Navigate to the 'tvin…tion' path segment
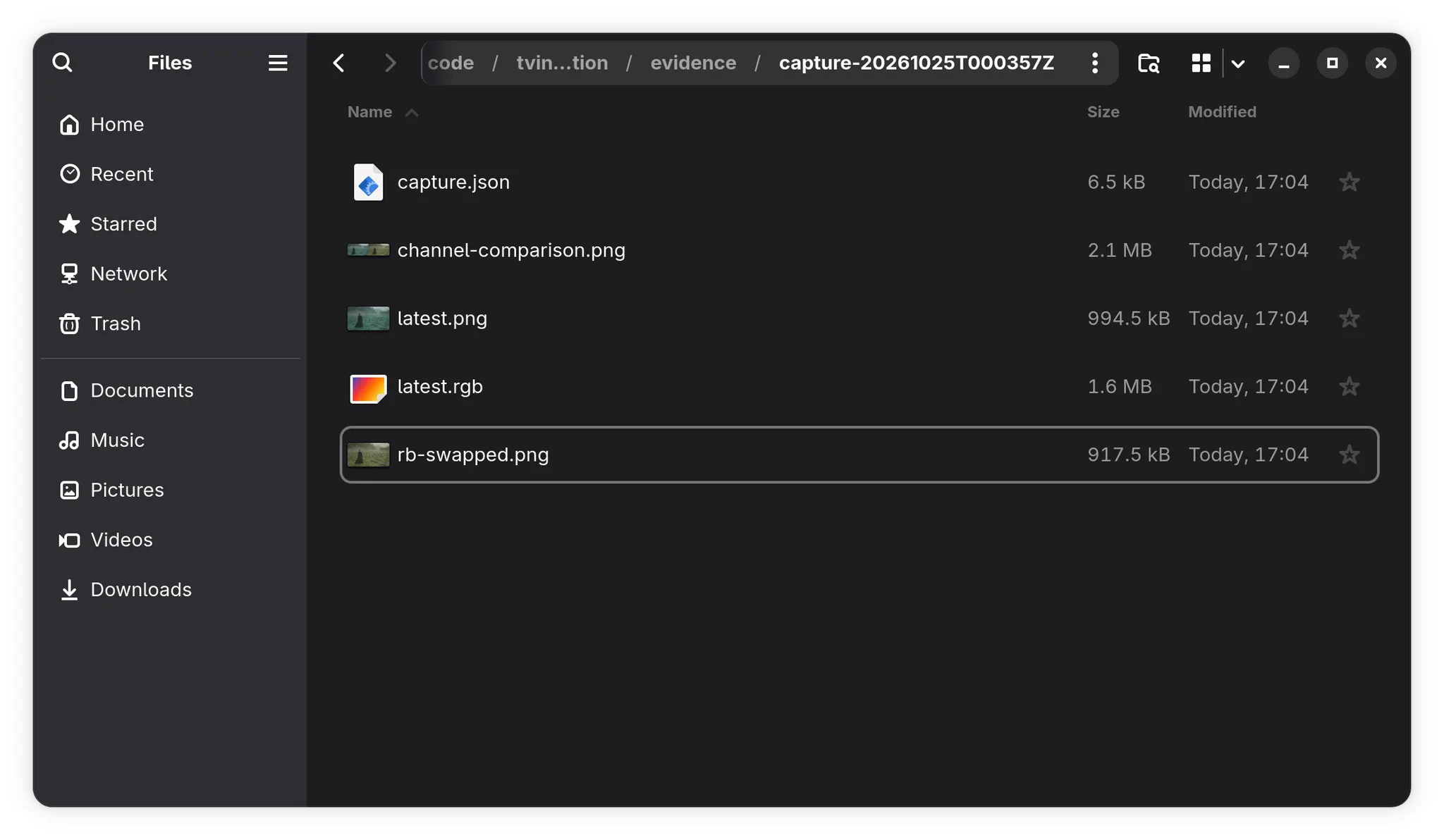This screenshot has width=1444, height=840. coord(562,63)
